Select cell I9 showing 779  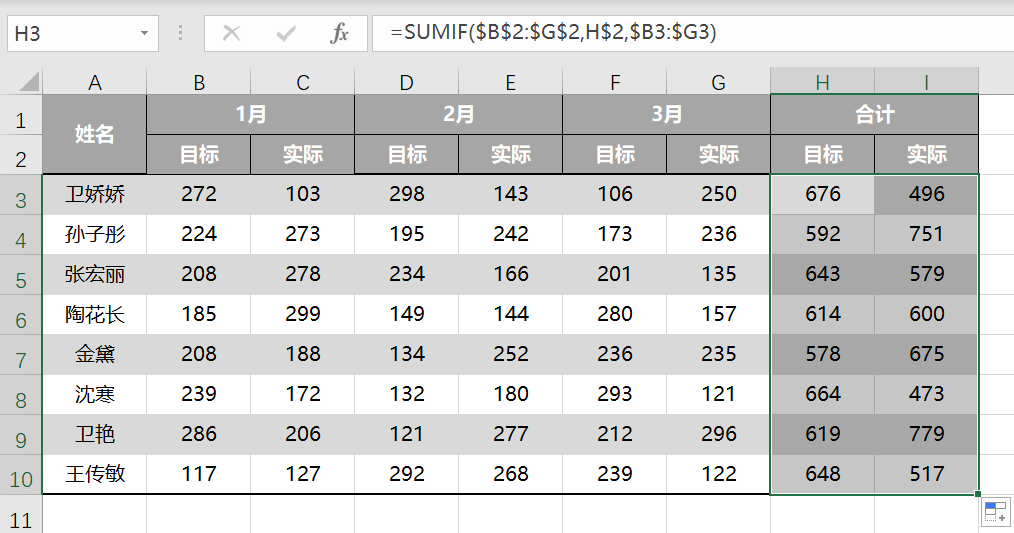926,435
